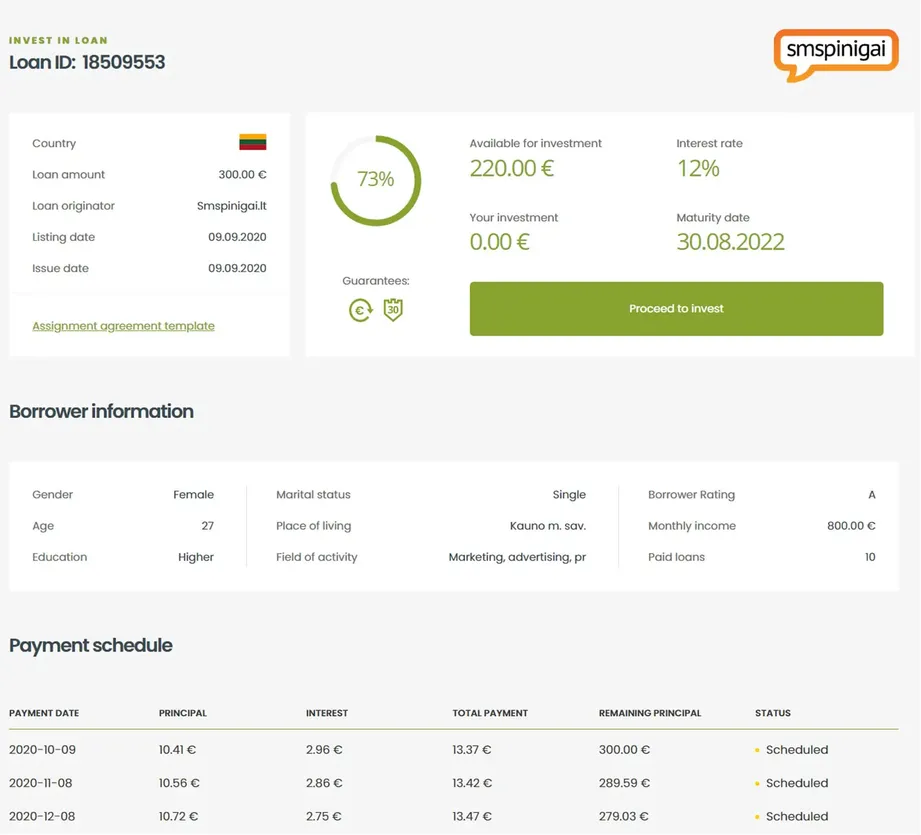921x835 pixels.
Task: Click the payment date 2020-10-09
Action: tap(42, 750)
